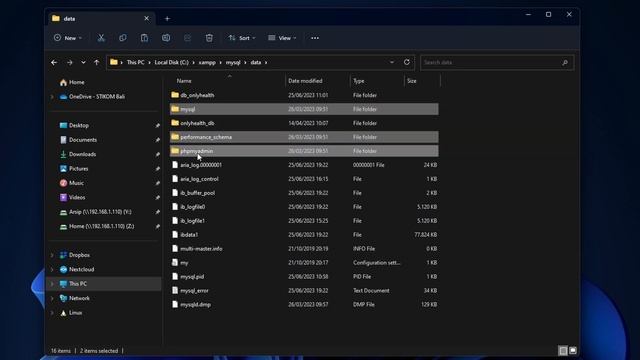This screenshot has height=360, width=640.
Task: Open the View options dropdown
Action: (282, 38)
